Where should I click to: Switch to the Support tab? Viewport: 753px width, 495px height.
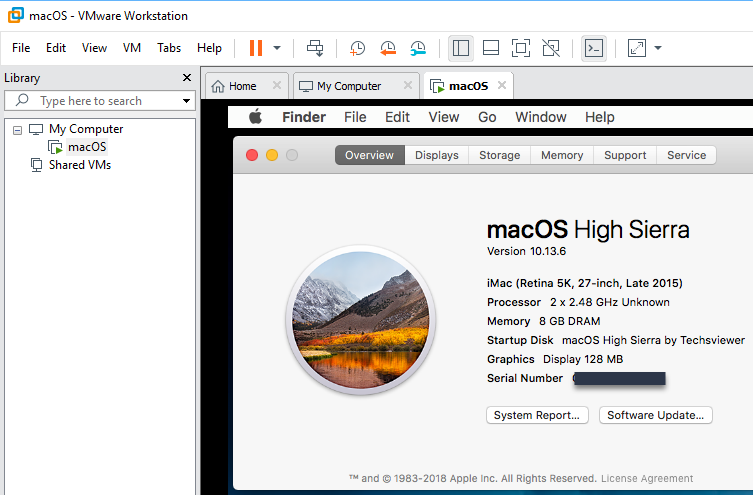625,155
